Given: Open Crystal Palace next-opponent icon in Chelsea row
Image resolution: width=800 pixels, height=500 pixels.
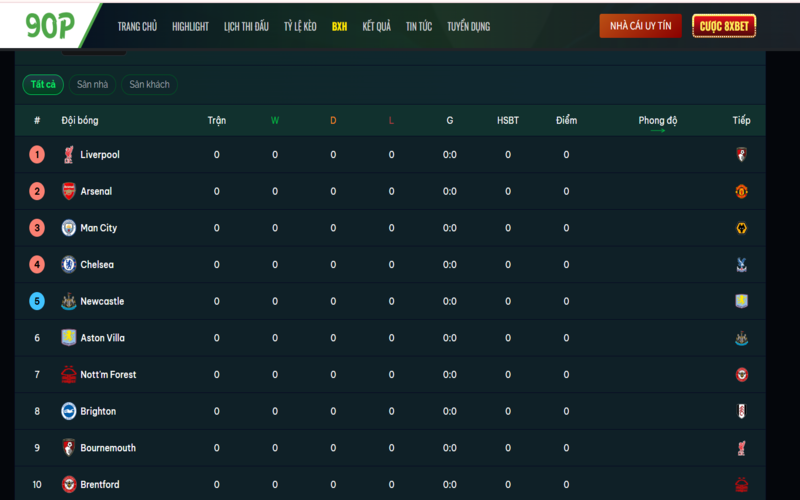Looking at the screenshot, I should (x=741, y=264).
